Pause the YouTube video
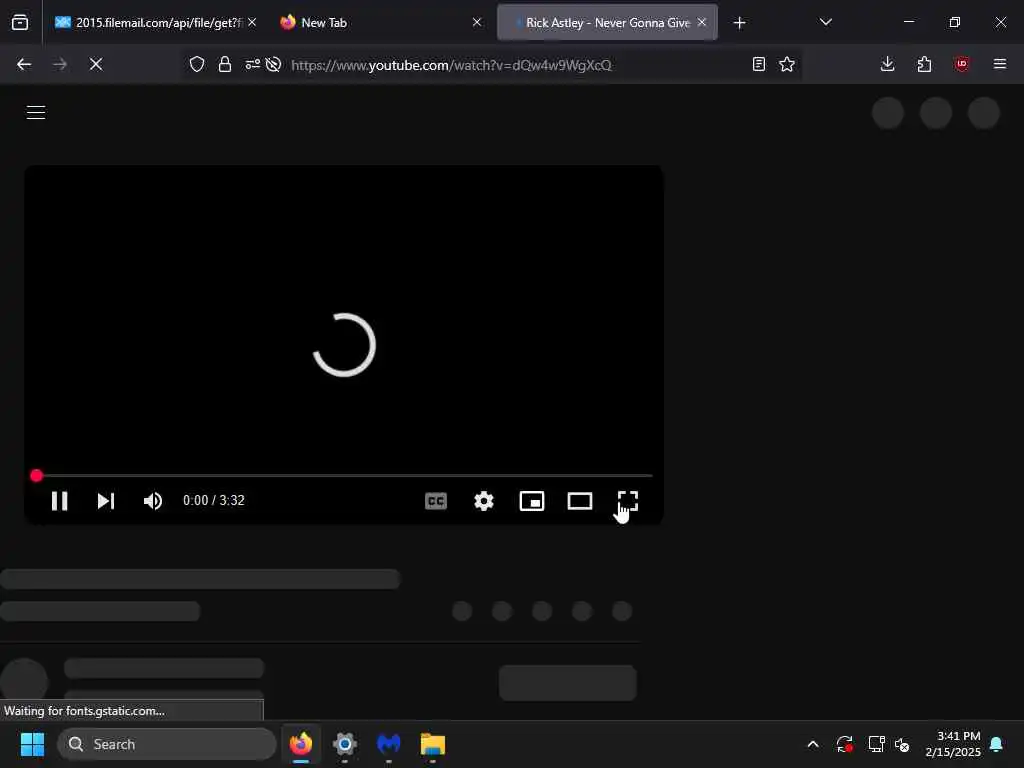The image size is (1024, 768). pos(59,501)
